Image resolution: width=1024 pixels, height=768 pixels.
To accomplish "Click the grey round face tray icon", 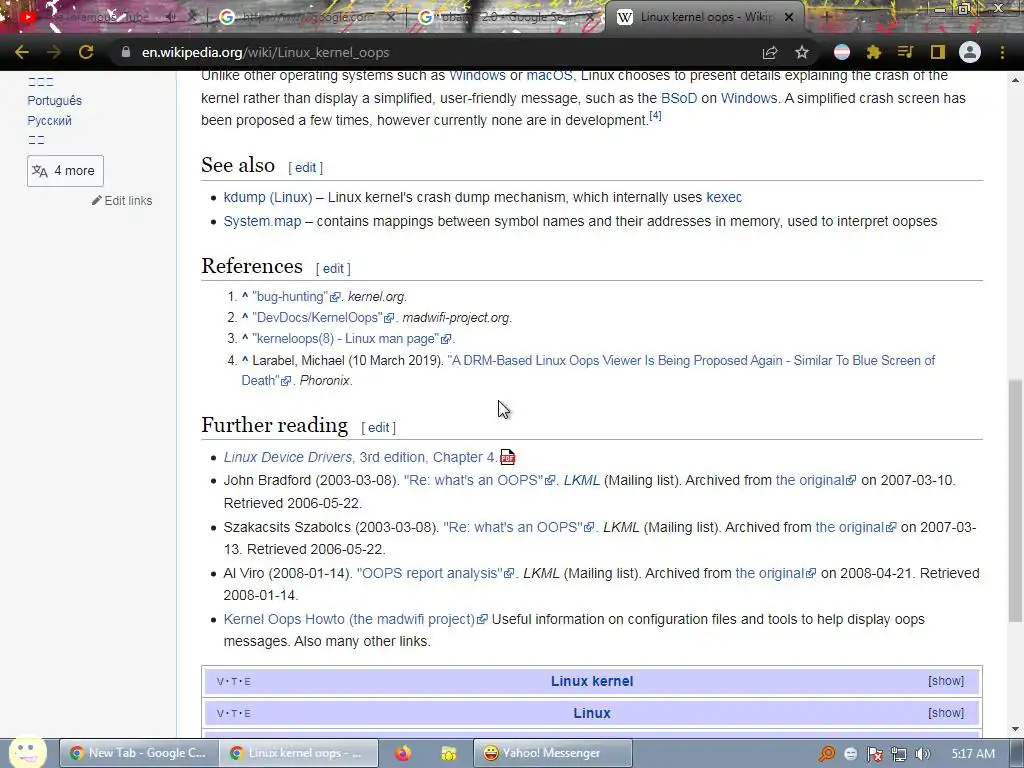I will (850, 754).
